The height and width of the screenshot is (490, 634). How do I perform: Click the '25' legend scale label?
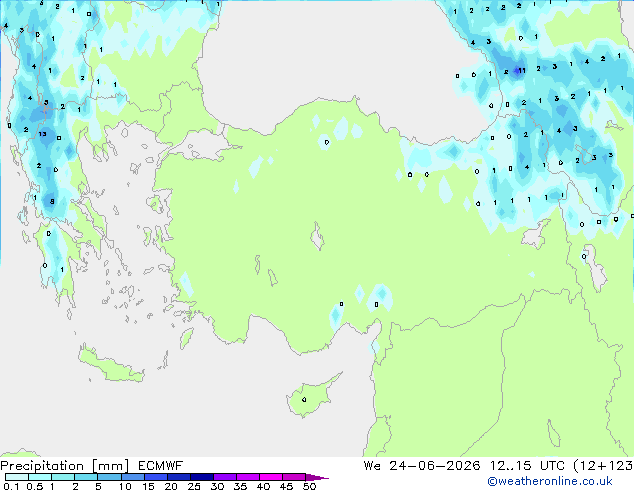point(194,486)
